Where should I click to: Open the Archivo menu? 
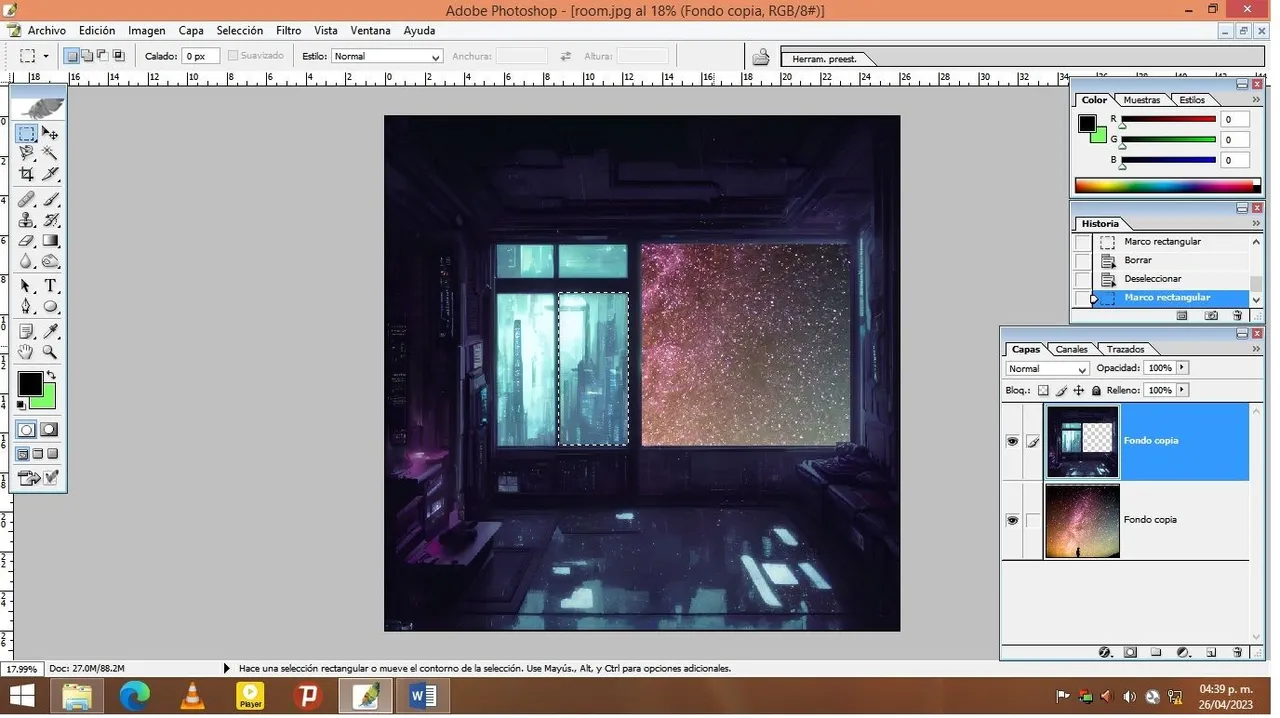(x=47, y=31)
